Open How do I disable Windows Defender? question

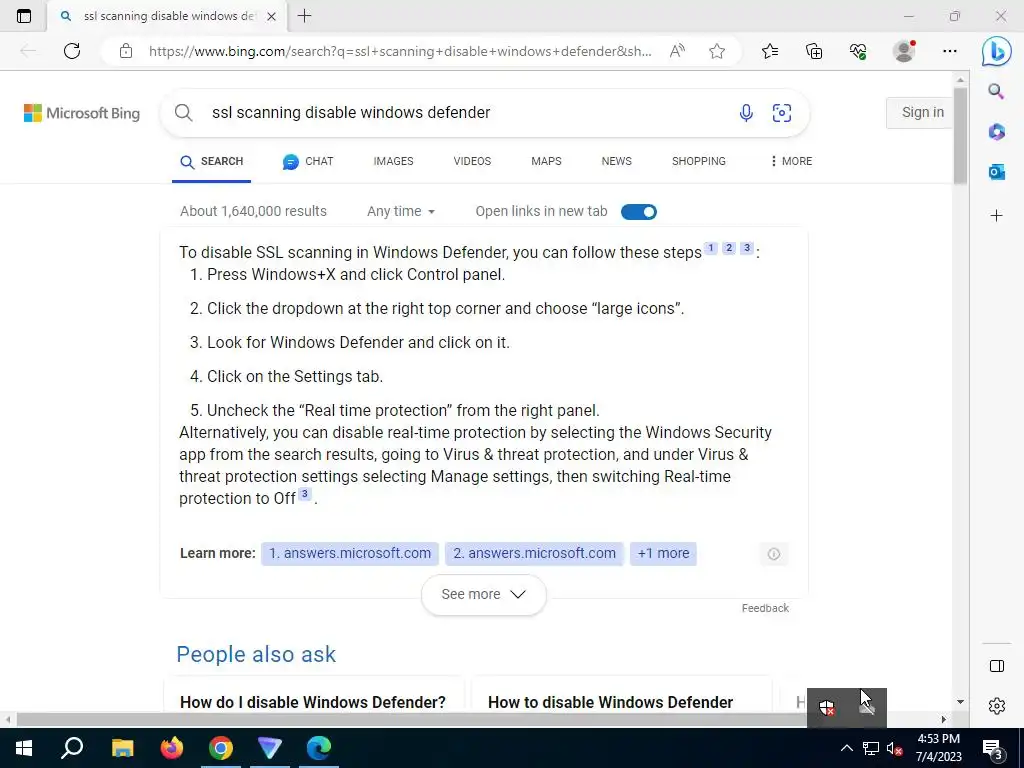tap(313, 702)
